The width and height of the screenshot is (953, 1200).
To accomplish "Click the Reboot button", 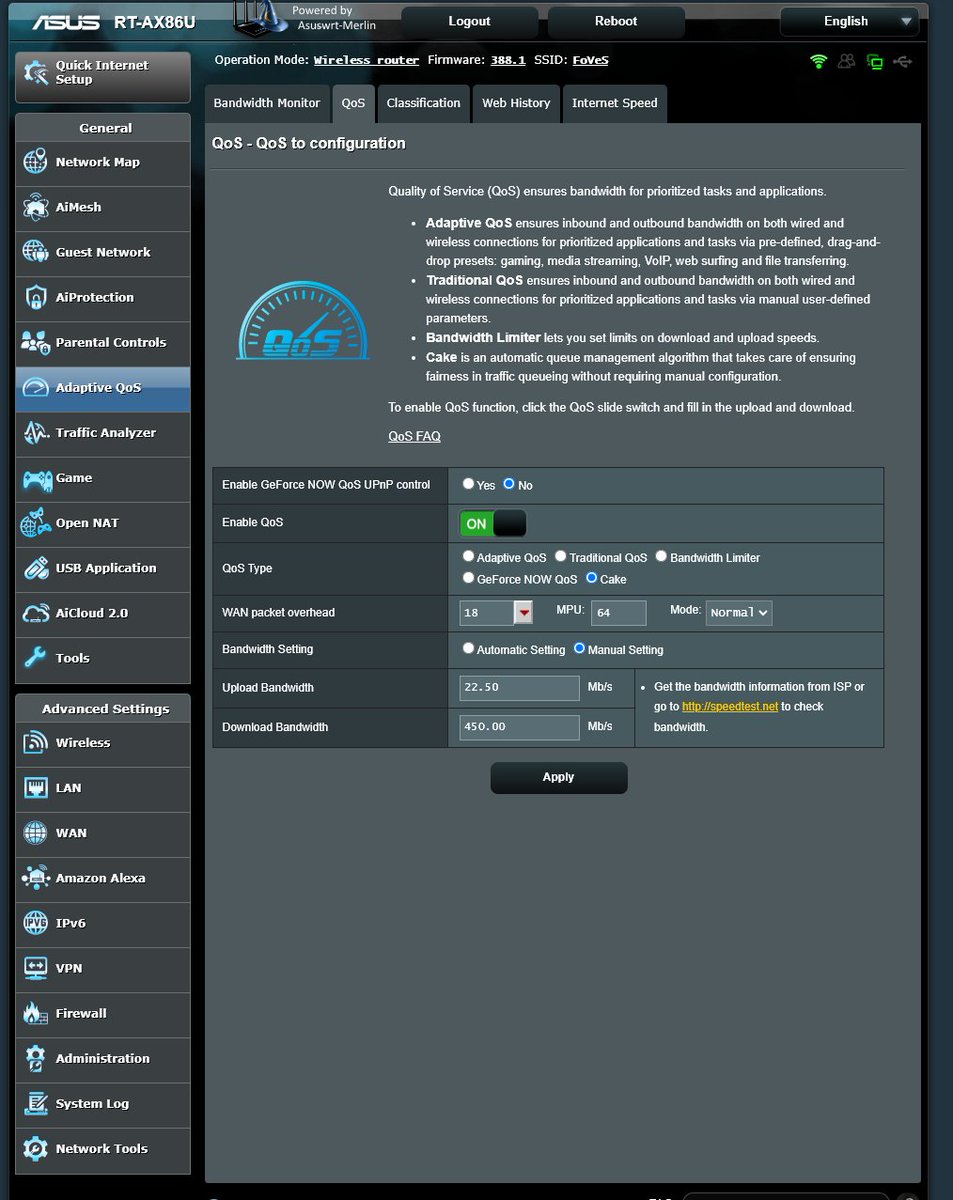I will [x=616, y=21].
